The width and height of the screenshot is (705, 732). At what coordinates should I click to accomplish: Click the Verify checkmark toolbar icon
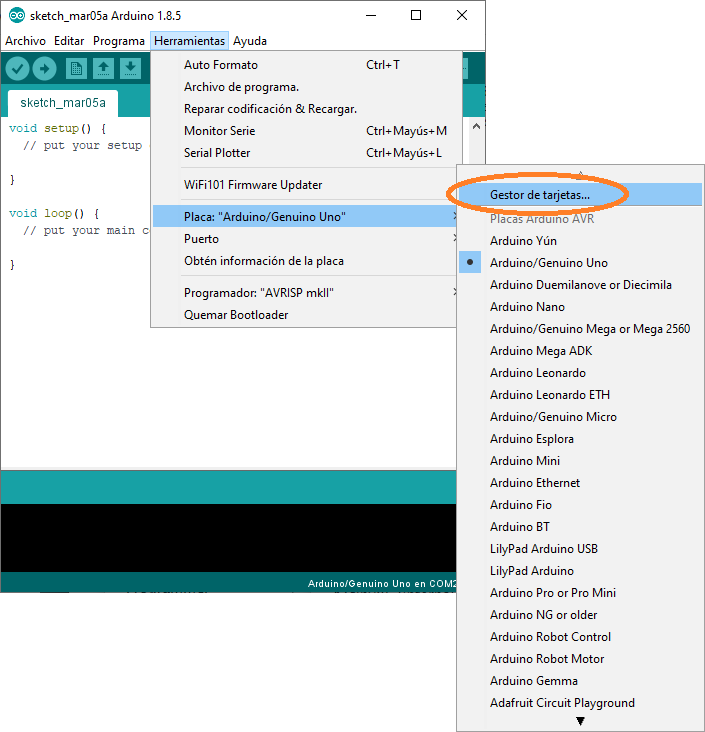(x=17, y=69)
